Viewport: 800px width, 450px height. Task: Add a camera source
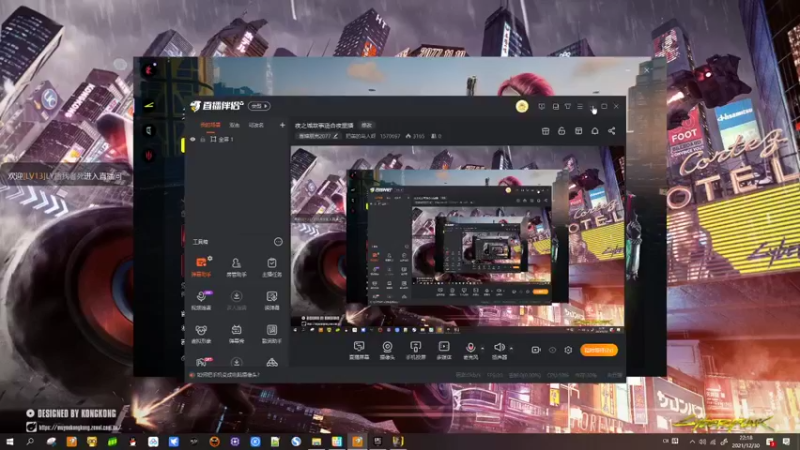pyautogui.click(x=387, y=350)
